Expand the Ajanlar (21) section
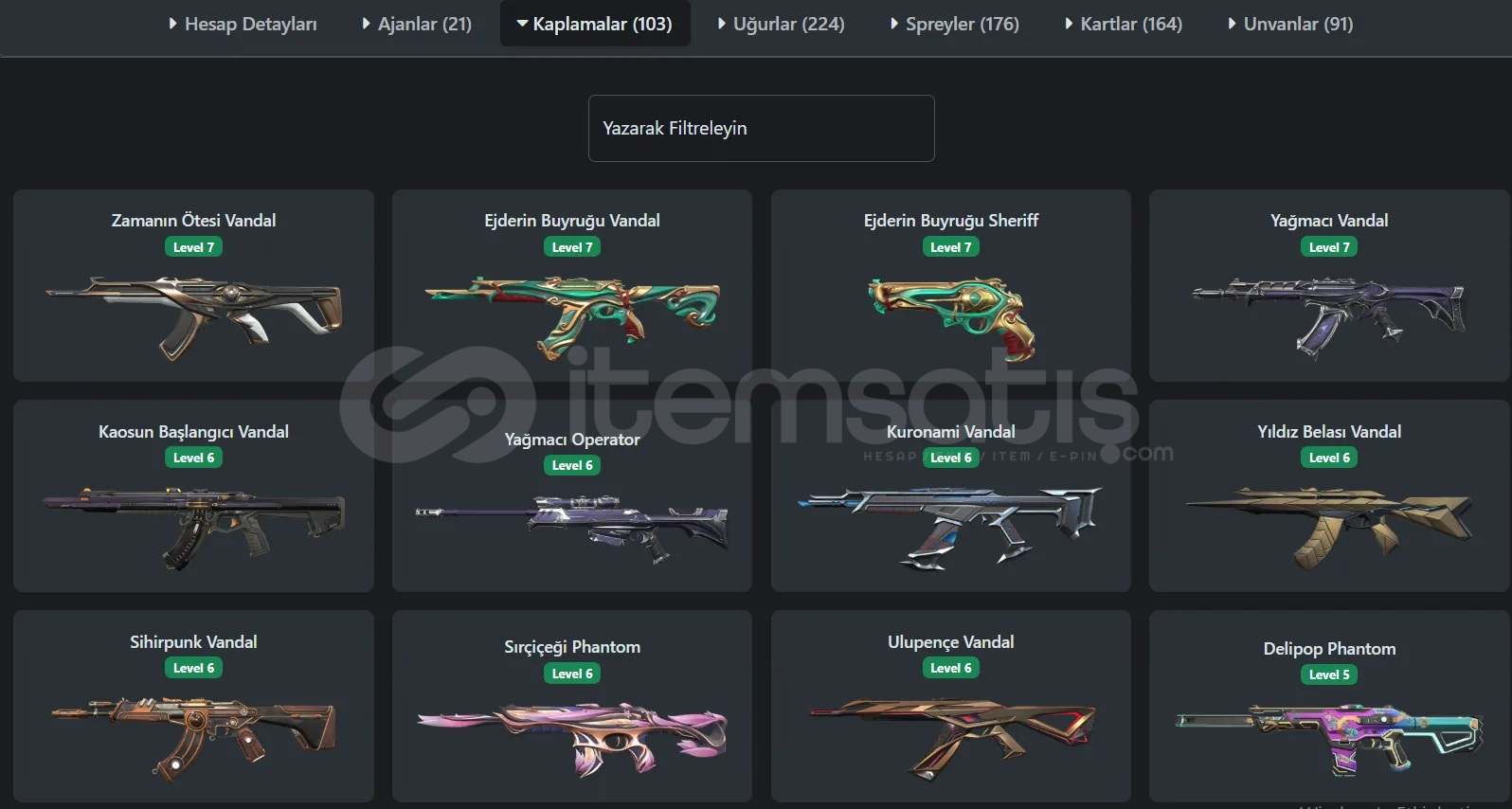Viewport: 1512px width, 809px height. 417,24
